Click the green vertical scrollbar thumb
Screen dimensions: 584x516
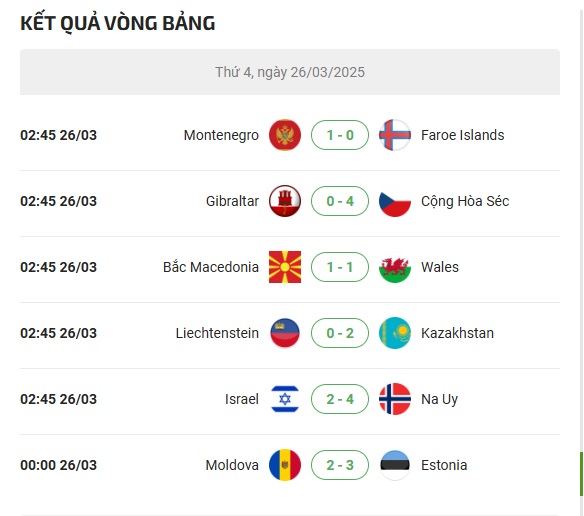(x=581, y=474)
